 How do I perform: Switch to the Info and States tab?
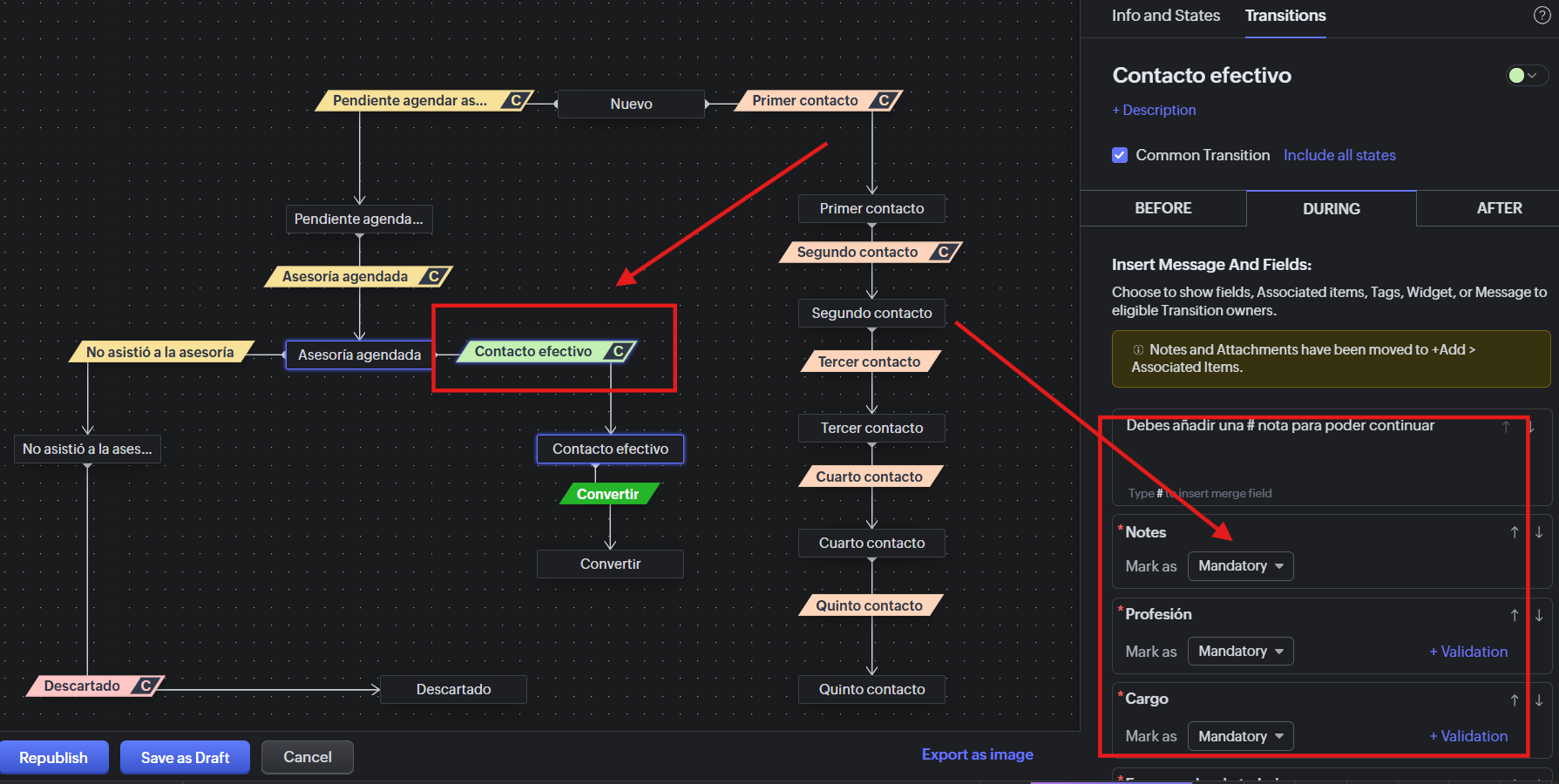point(1165,16)
